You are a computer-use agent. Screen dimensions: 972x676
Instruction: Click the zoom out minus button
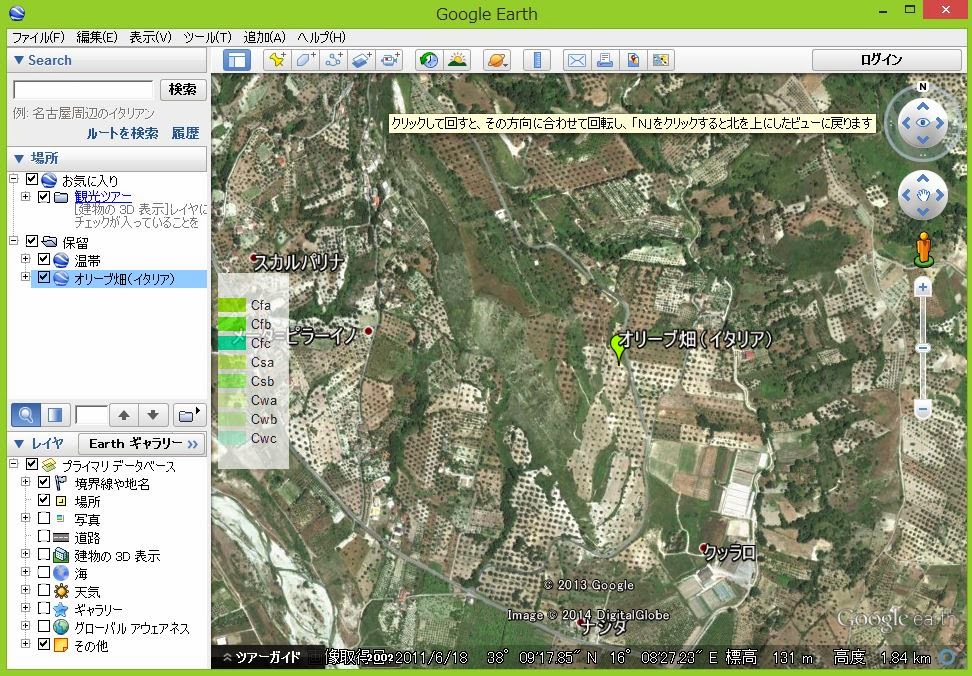tap(922, 410)
